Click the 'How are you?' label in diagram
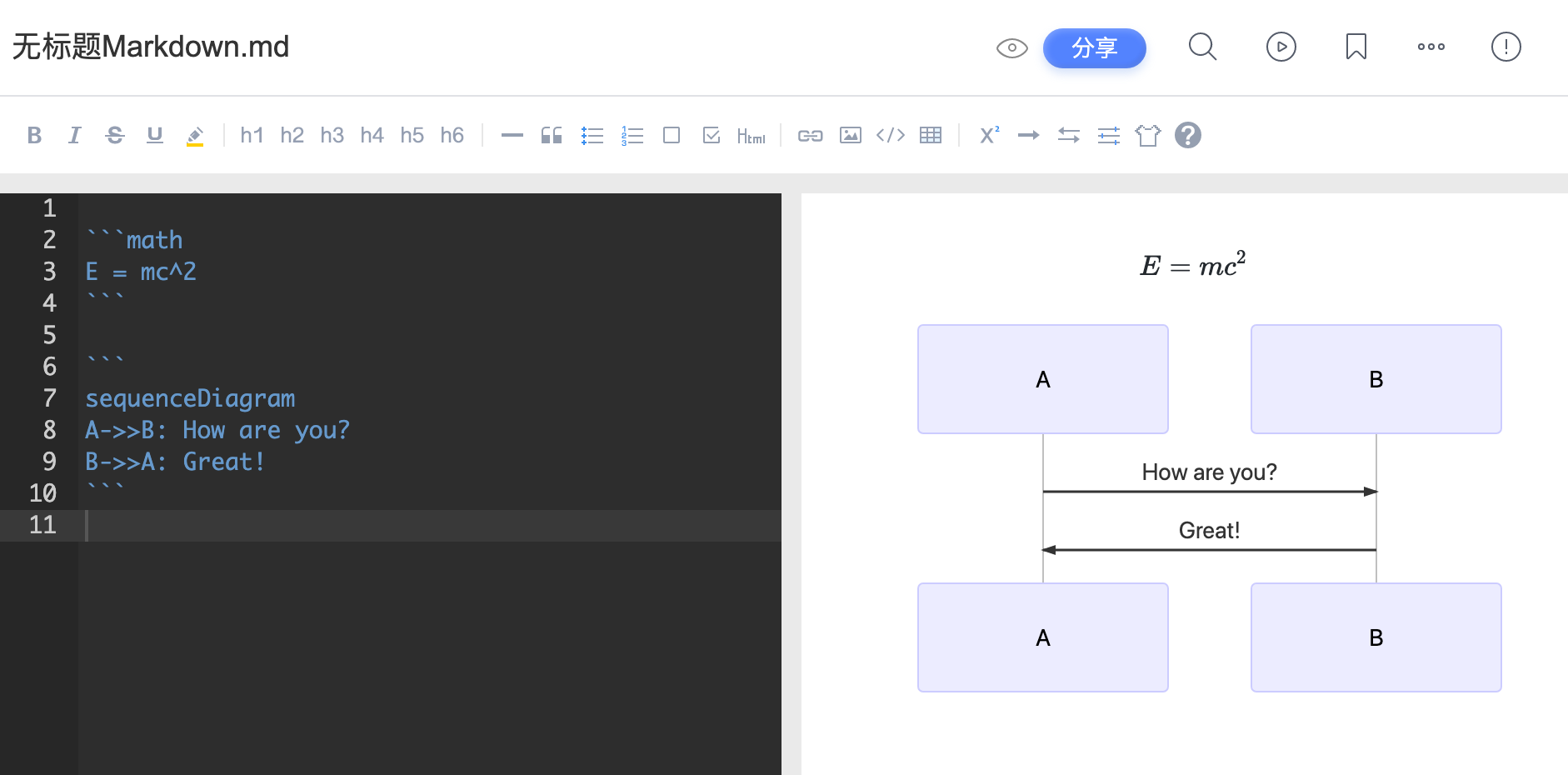 1209,472
